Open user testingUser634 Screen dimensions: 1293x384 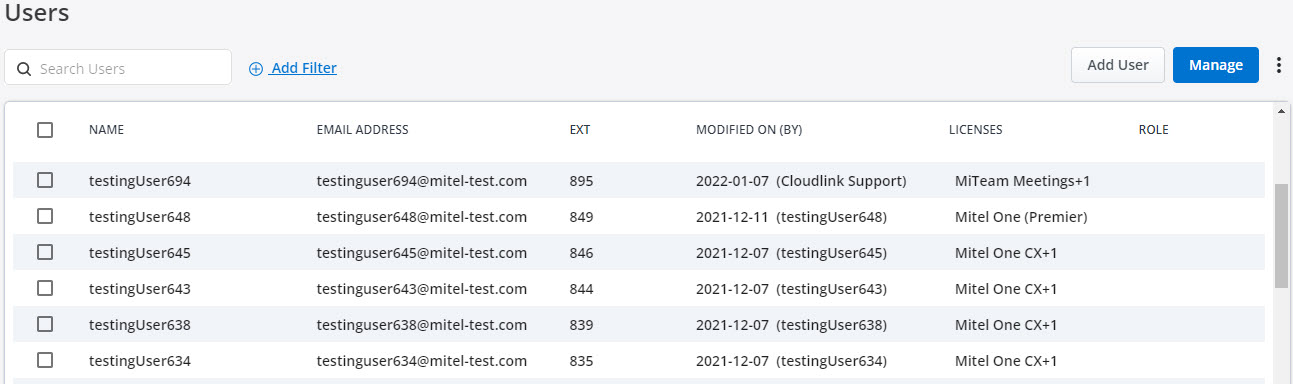(139, 361)
